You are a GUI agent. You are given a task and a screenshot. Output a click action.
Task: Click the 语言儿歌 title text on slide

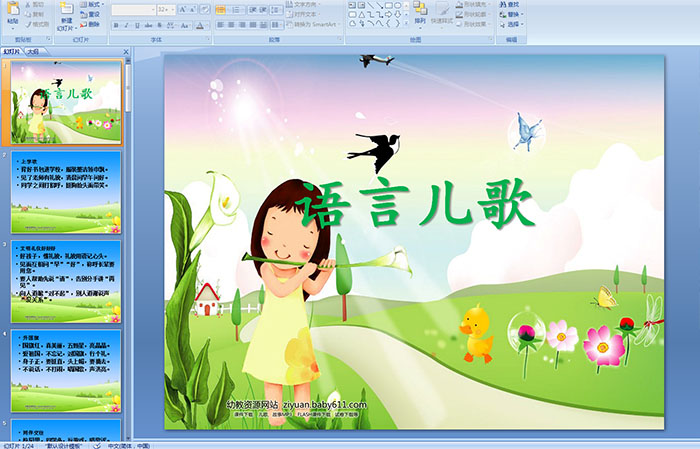click(x=414, y=204)
